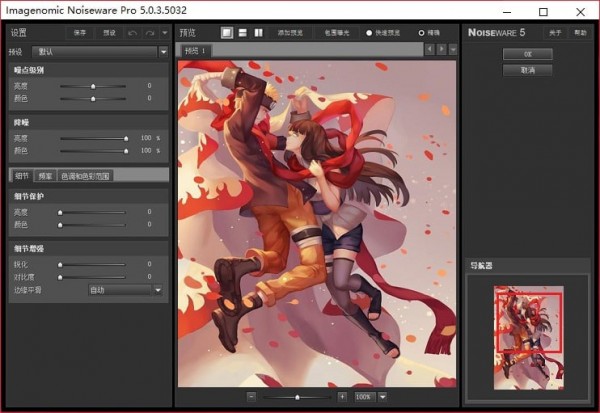Click the 降噪 亮度 slider handle
This screenshot has width=600, height=413.
pyautogui.click(x=126, y=138)
